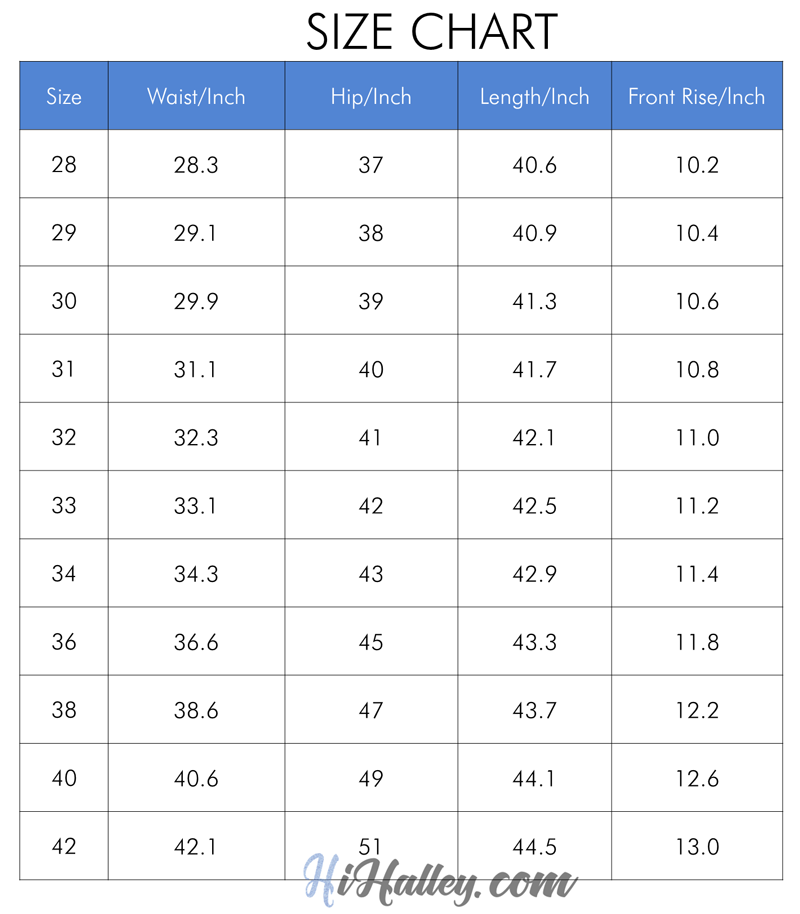Click size 33 in the Size column
Screen dimensions: 800x914
coord(64,505)
